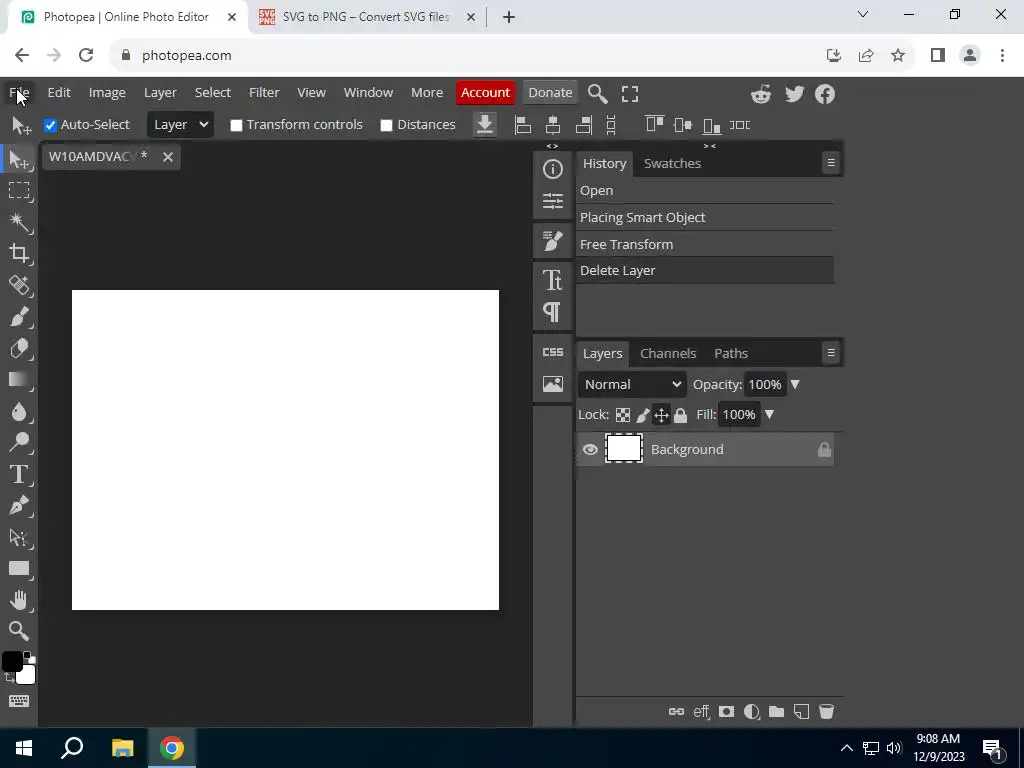This screenshot has height=768, width=1024.
Task: Select the Move tool in left toolbar
Action: click(x=19, y=159)
